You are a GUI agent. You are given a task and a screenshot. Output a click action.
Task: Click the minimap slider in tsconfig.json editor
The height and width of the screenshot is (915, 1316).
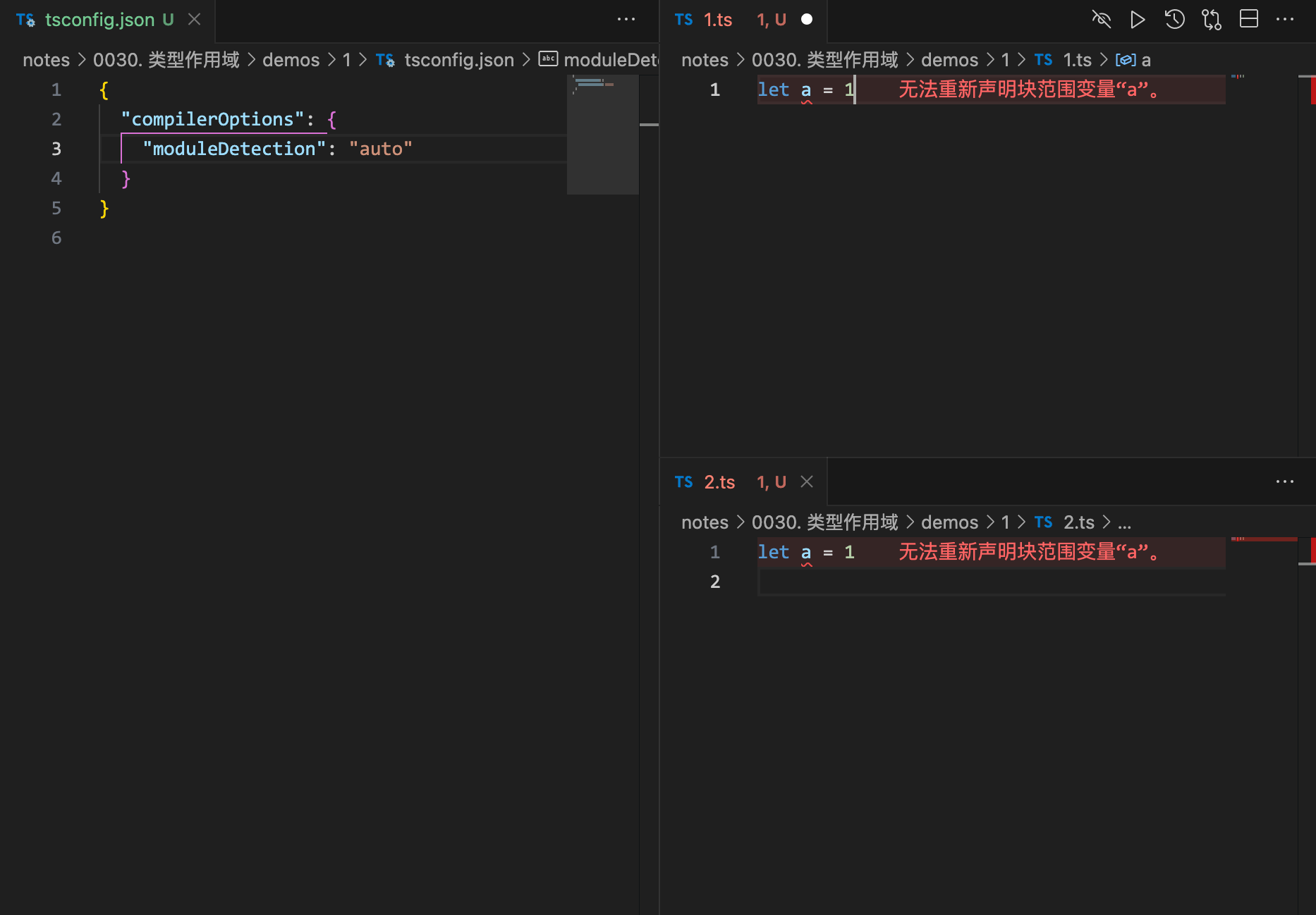click(602, 134)
